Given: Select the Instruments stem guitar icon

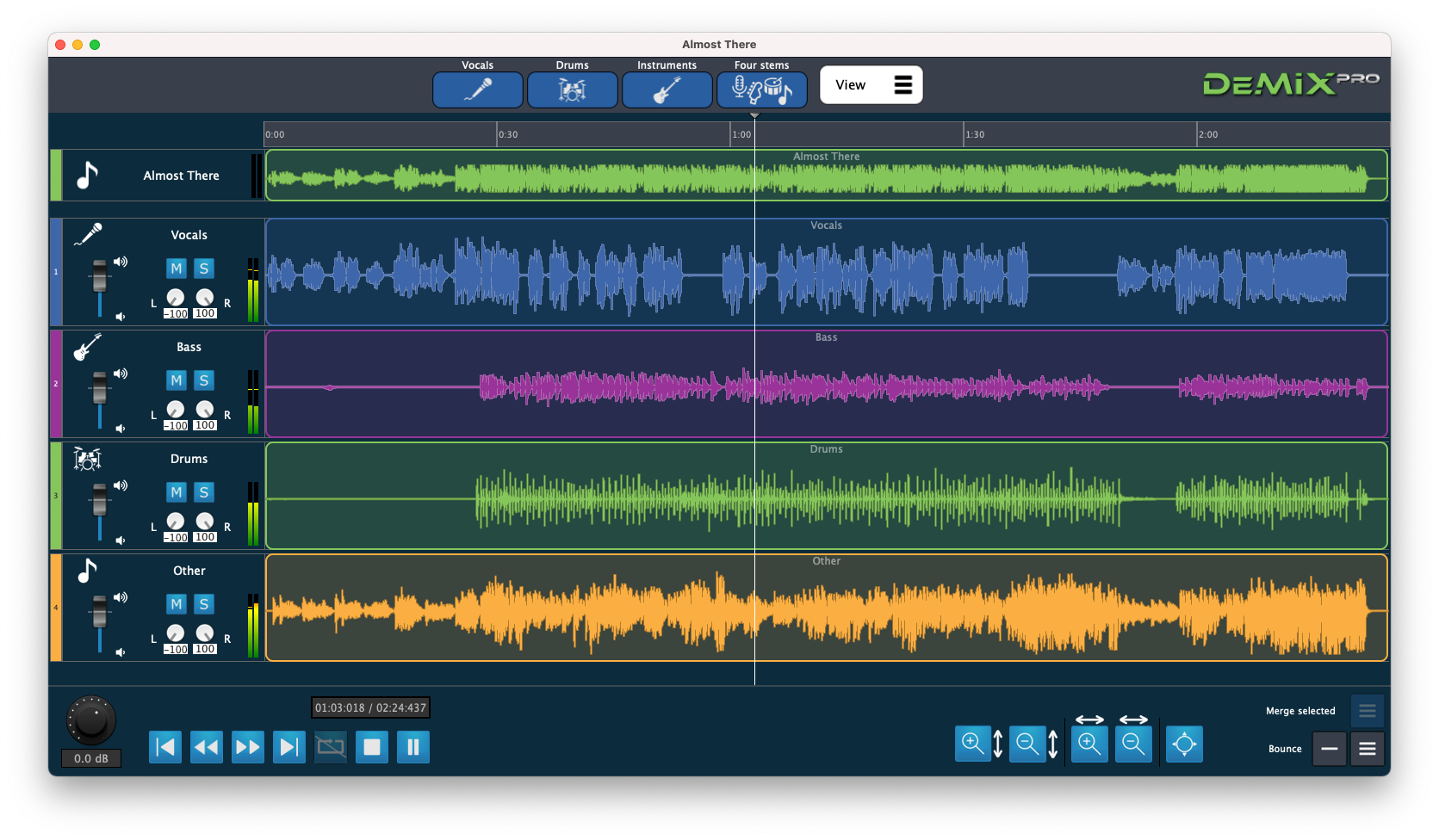Looking at the screenshot, I should click(667, 90).
